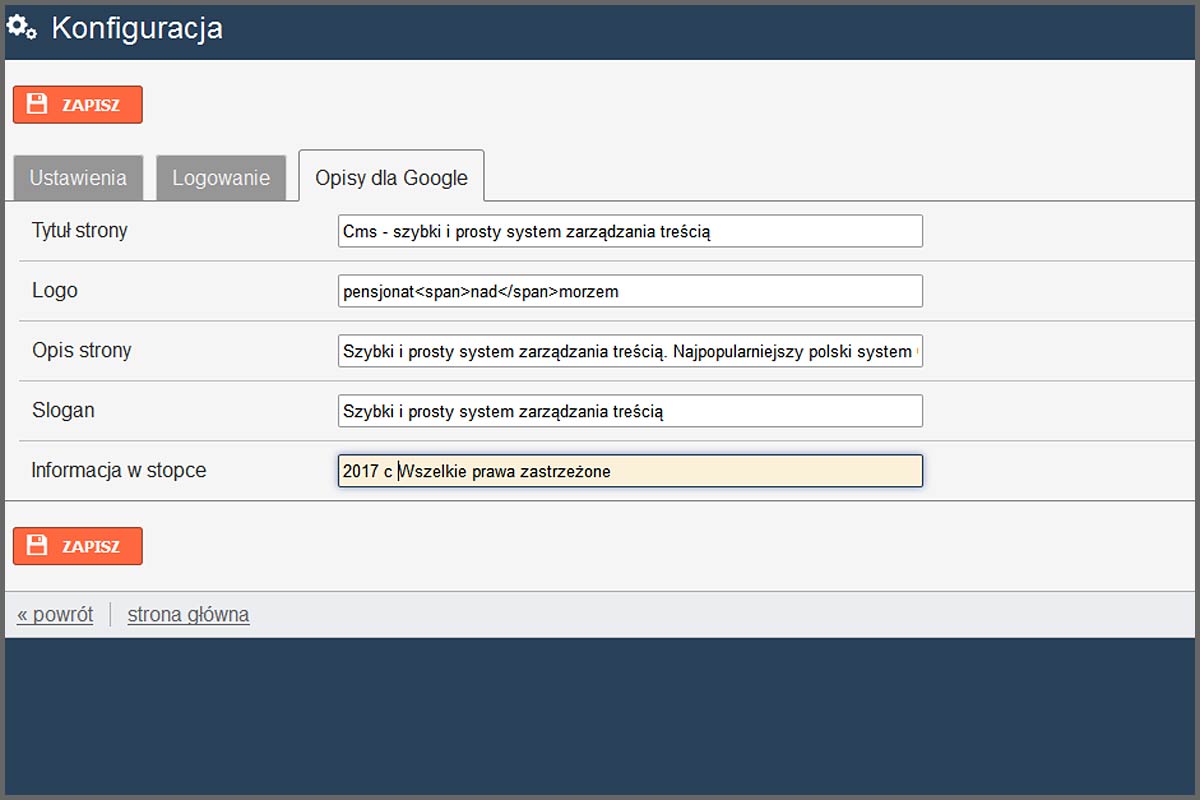Click into the Logo input field

630,291
